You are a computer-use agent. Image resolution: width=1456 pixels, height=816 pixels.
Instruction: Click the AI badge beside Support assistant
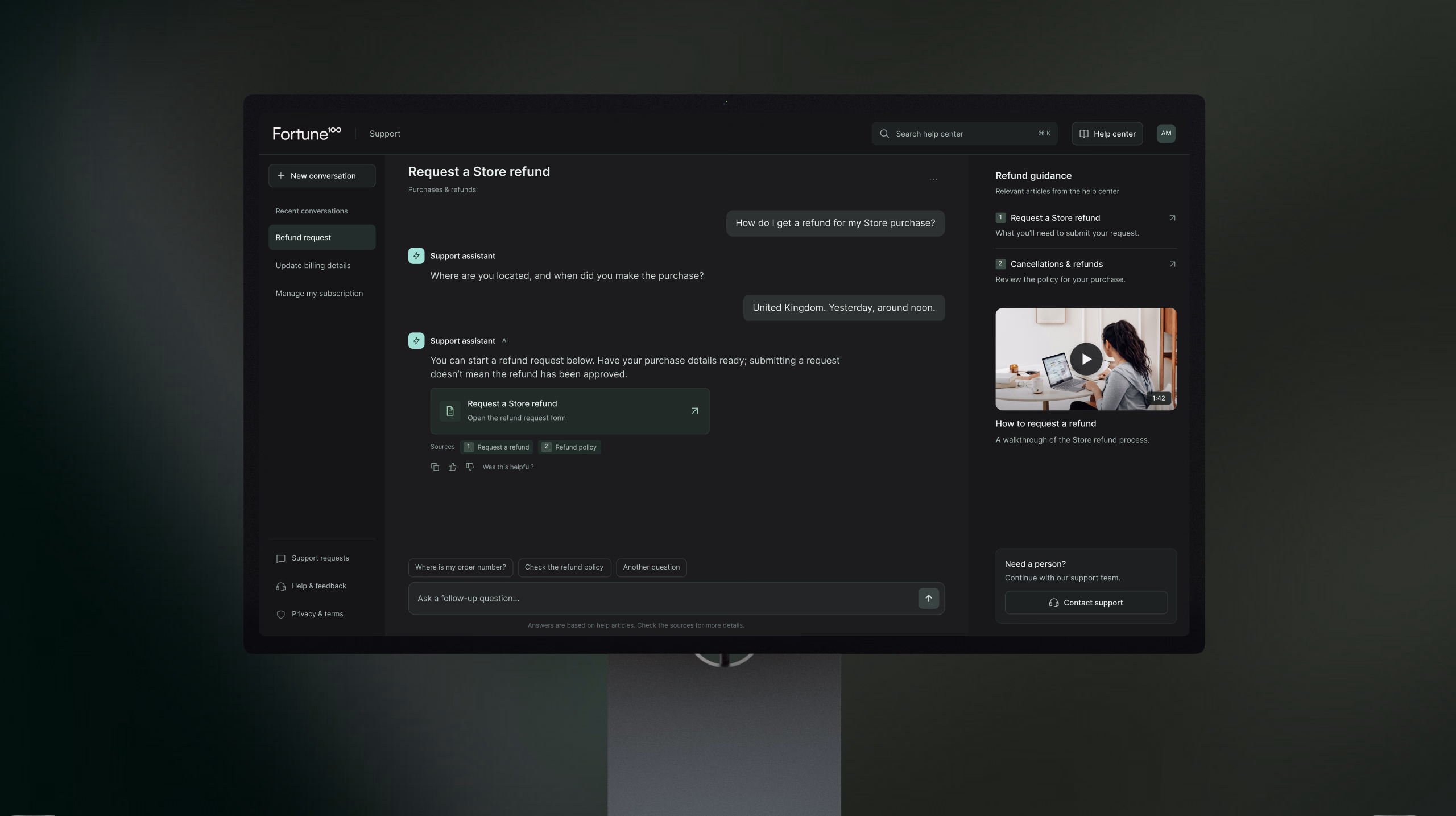(x=505, y=340)
